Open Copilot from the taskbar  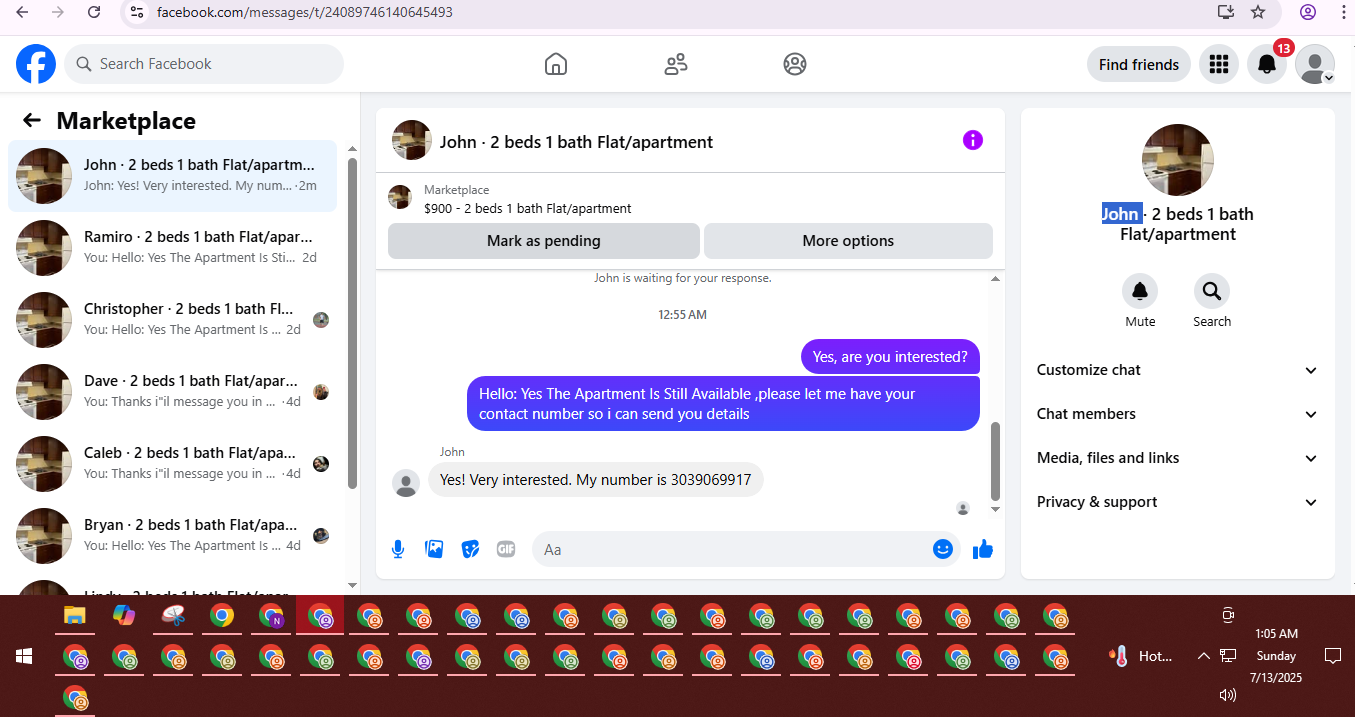point(124,615)
